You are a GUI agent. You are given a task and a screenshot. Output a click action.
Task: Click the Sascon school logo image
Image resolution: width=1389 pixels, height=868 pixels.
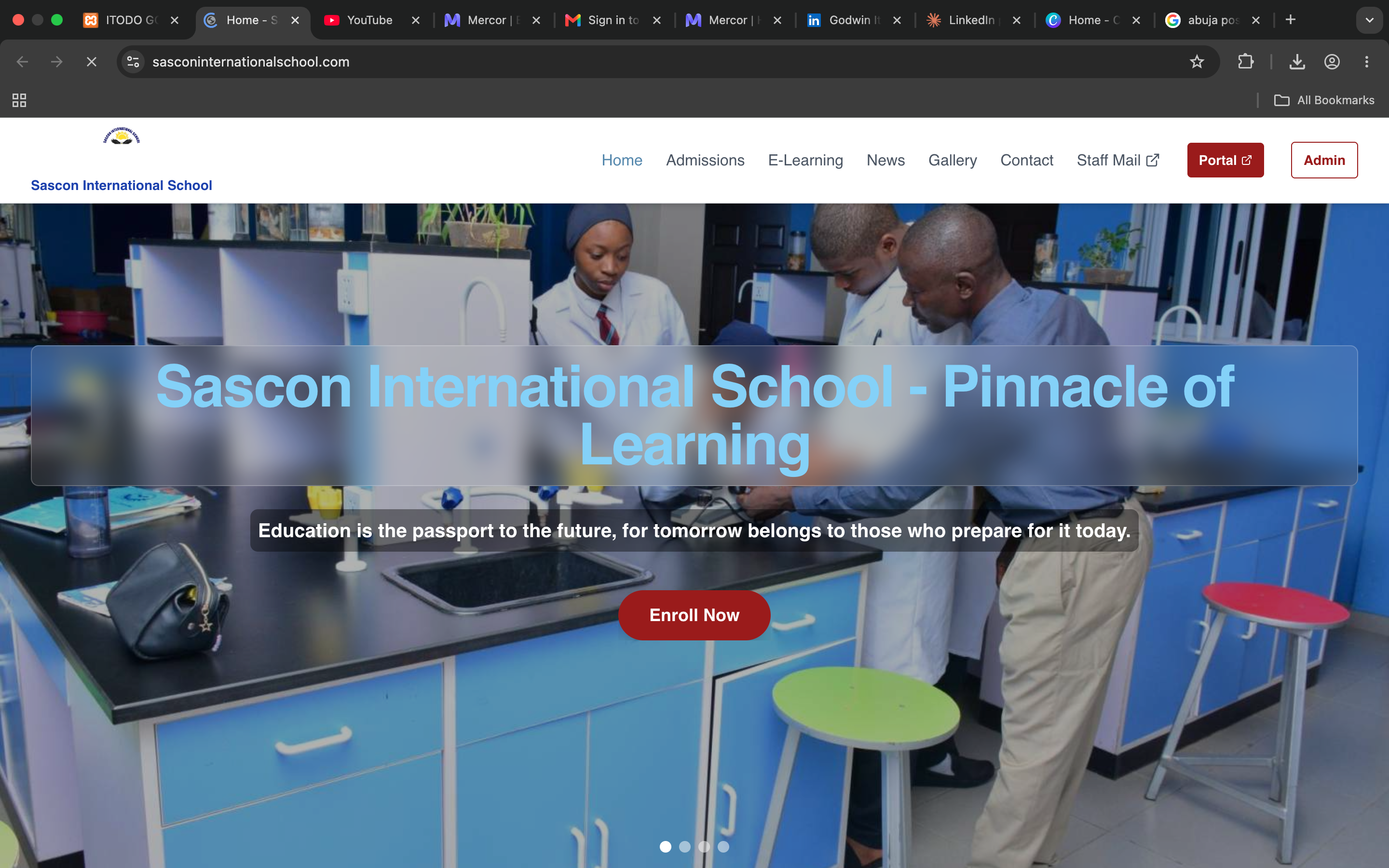[x=122, y=136]
